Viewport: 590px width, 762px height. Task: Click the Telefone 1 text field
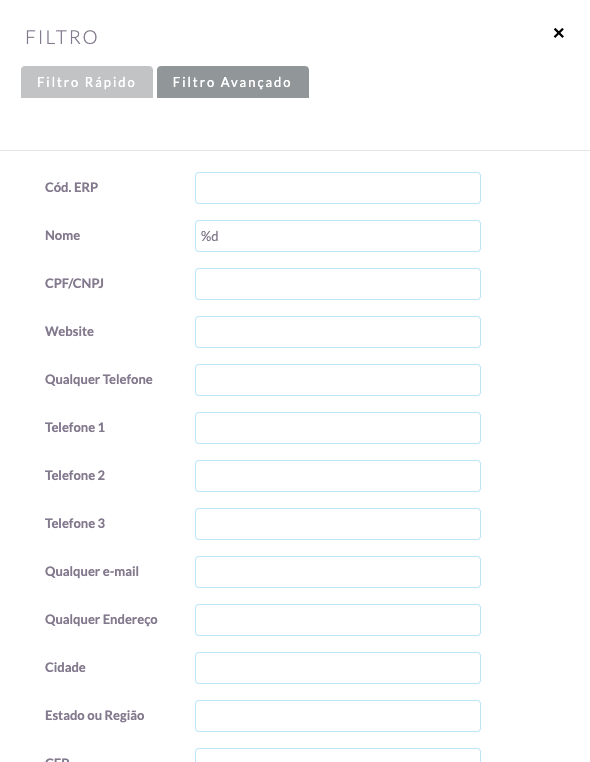[x=338, y=428]
